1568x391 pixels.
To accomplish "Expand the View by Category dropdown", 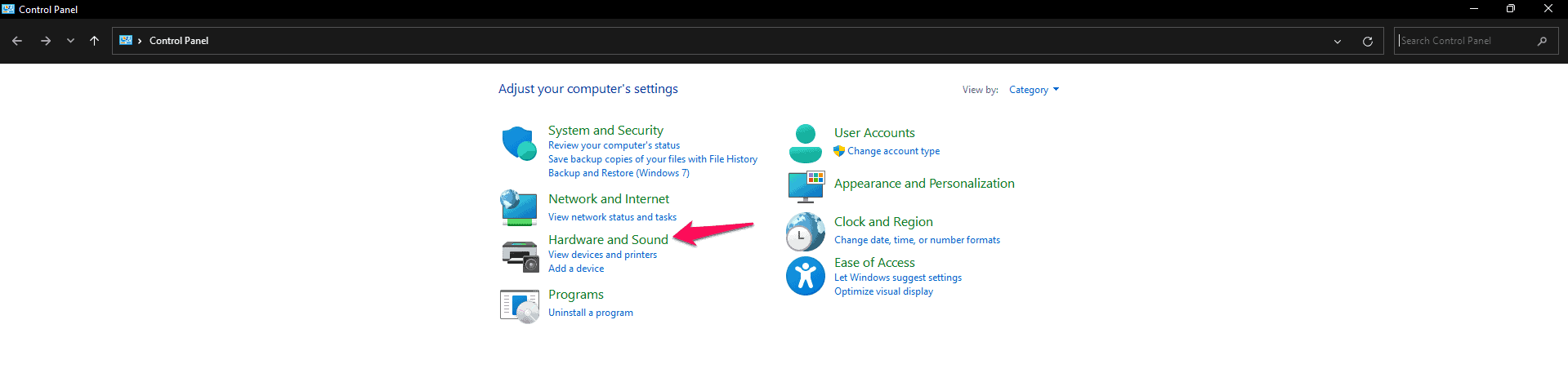I will click(1034, 90).
